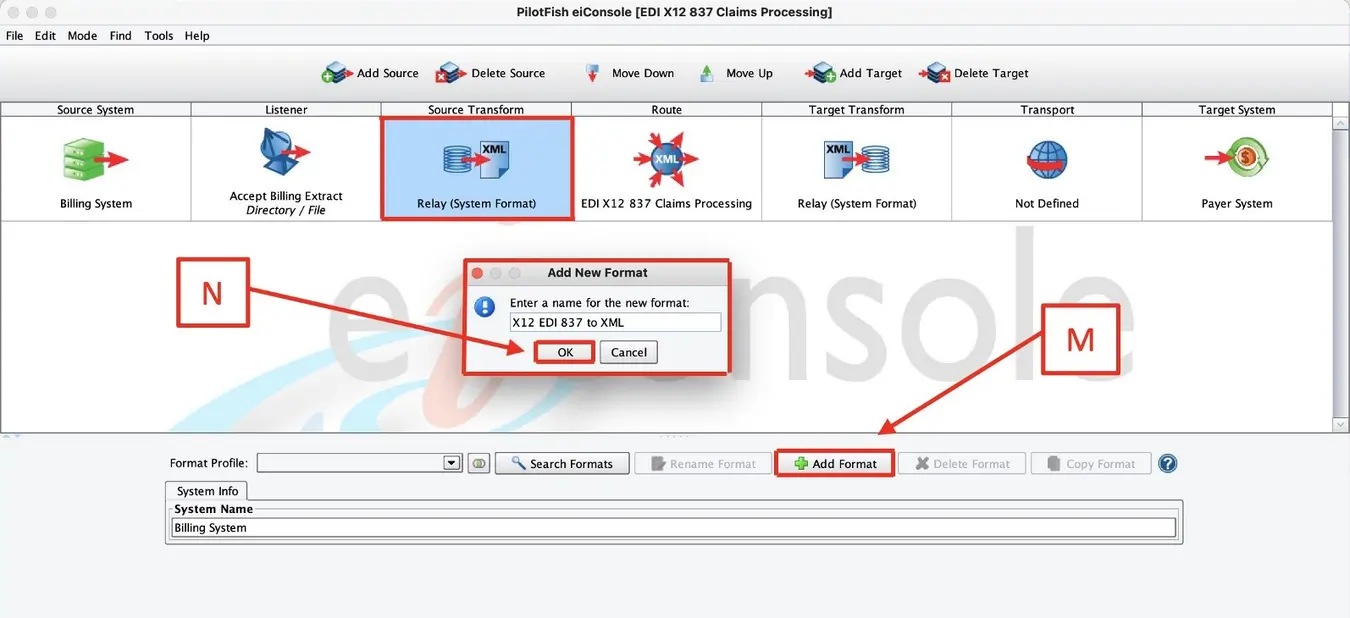
Task: Click the Route column header
Action: pos(666,110)
